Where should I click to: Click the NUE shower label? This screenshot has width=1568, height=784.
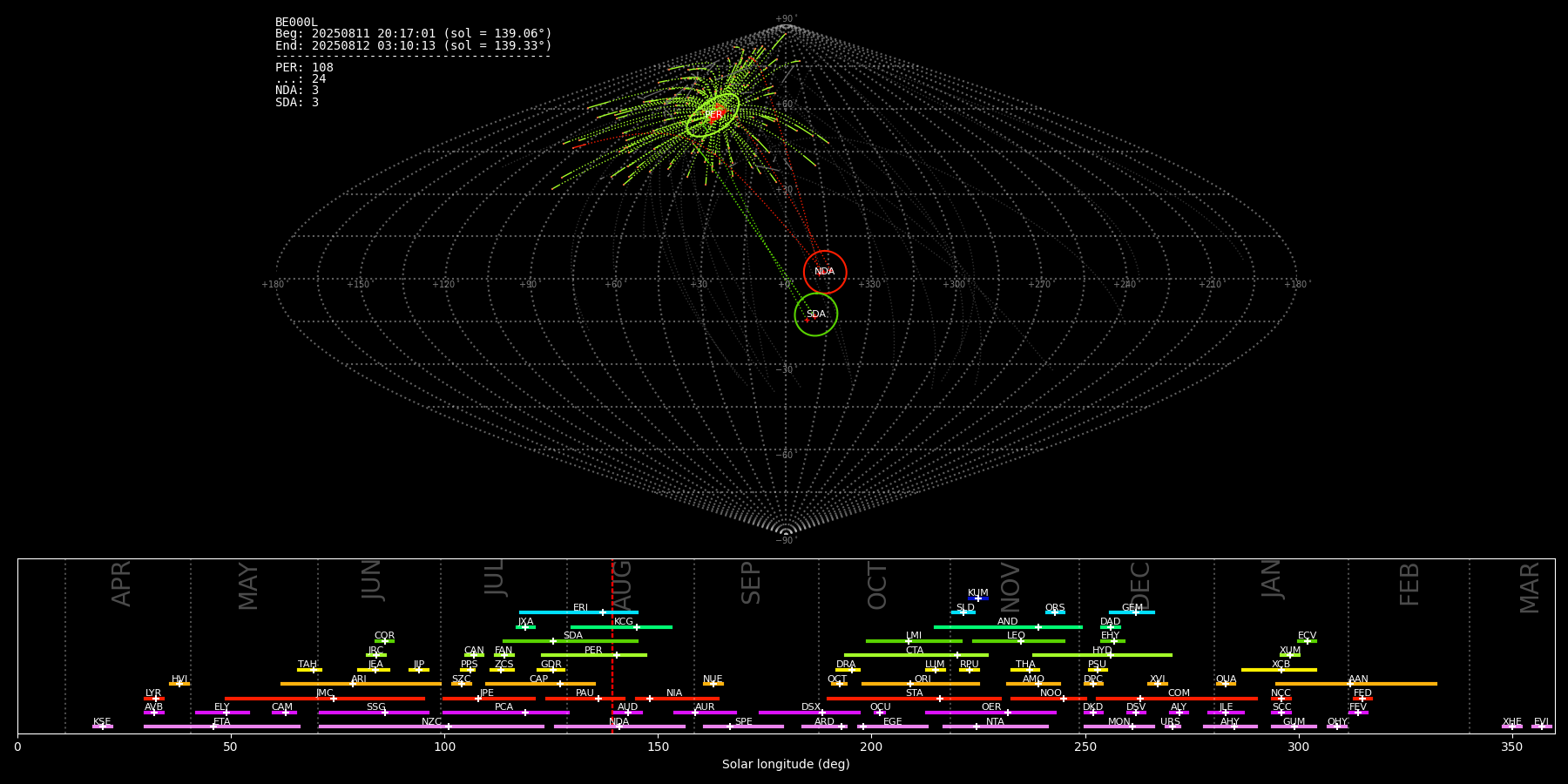pos(713,679)
